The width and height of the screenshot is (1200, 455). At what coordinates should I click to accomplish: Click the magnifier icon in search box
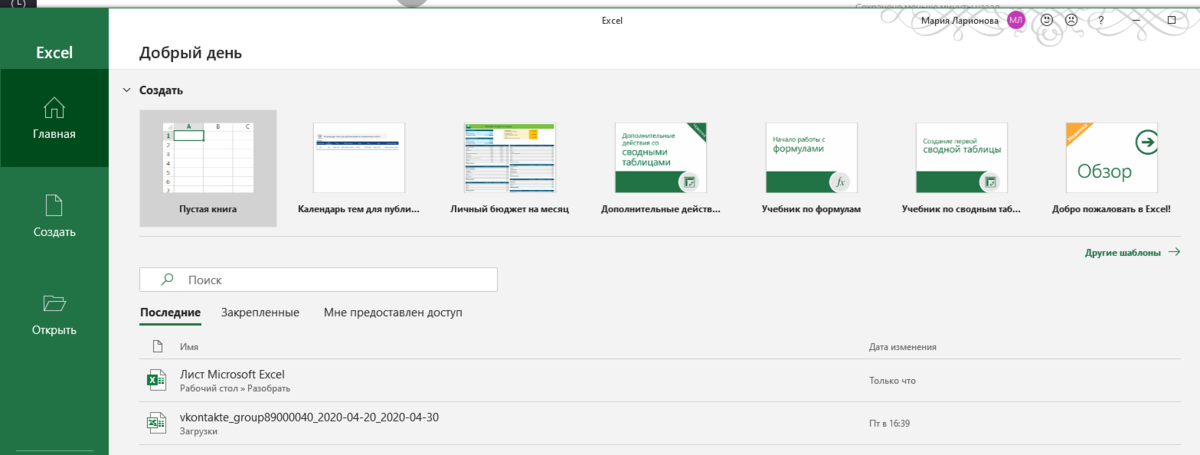pyautogui.click(x=167, y=280)
